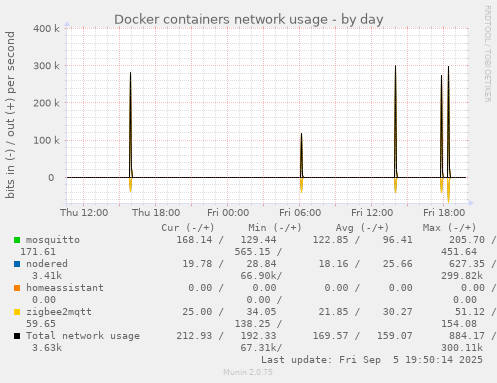
Task: Click the mosquitto max value 451.64
Action: [x=459, y=252]
